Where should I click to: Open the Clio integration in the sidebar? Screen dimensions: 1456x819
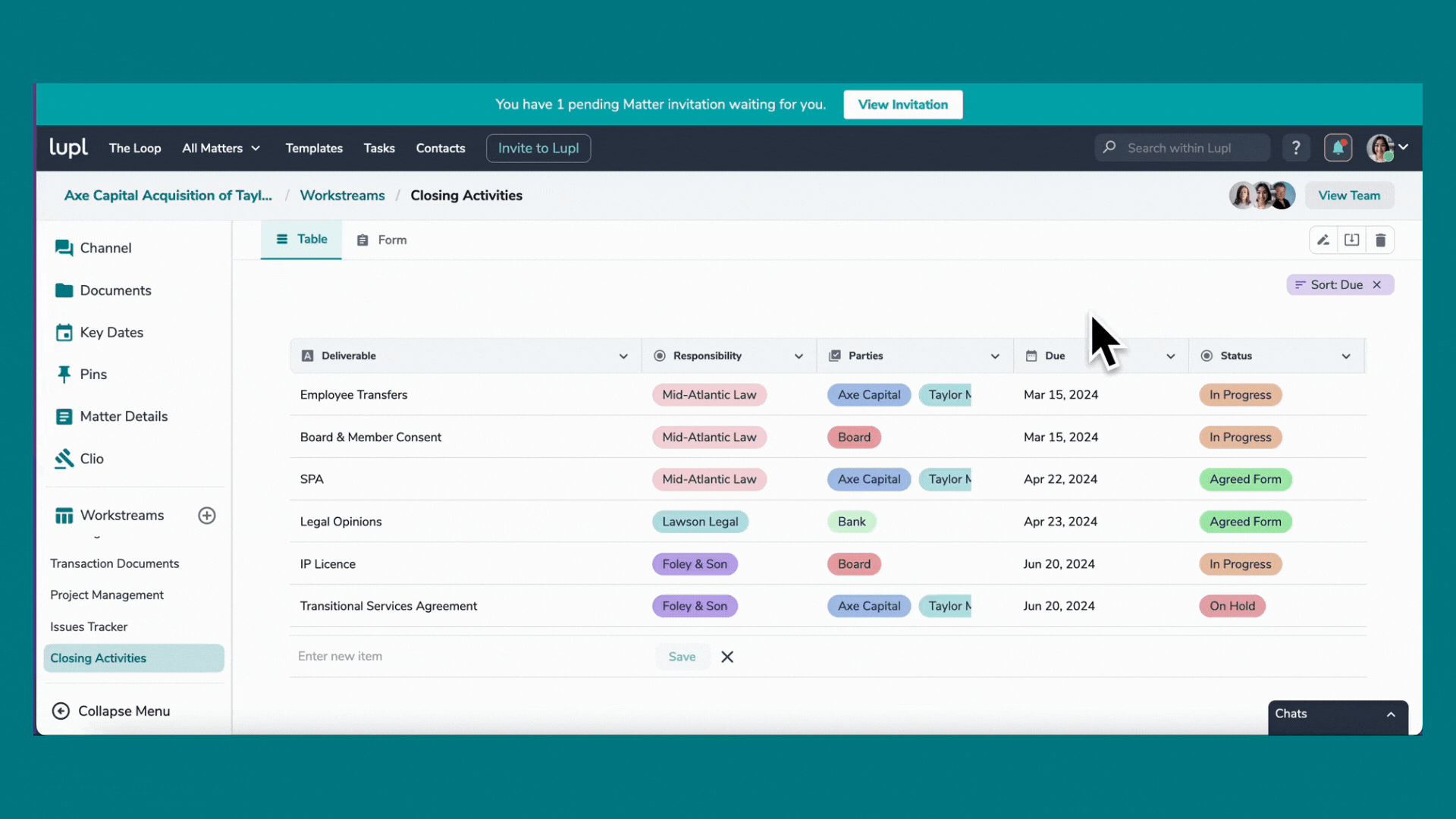91,458
